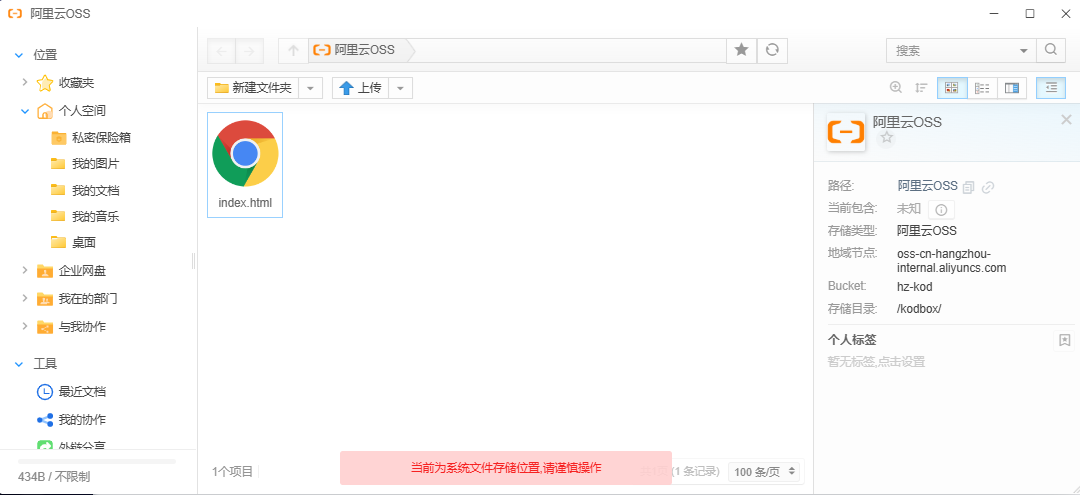1080x495 pixels.
Task: Click the /kodbox/ storage directory value
Action: coord(919,308)
